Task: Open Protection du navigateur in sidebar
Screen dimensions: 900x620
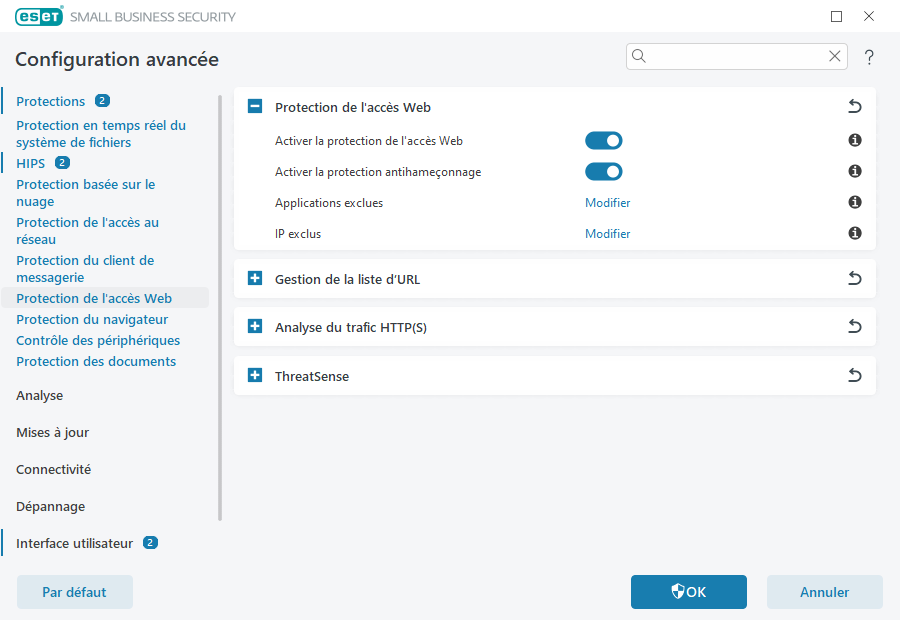Action: point(92,320)
